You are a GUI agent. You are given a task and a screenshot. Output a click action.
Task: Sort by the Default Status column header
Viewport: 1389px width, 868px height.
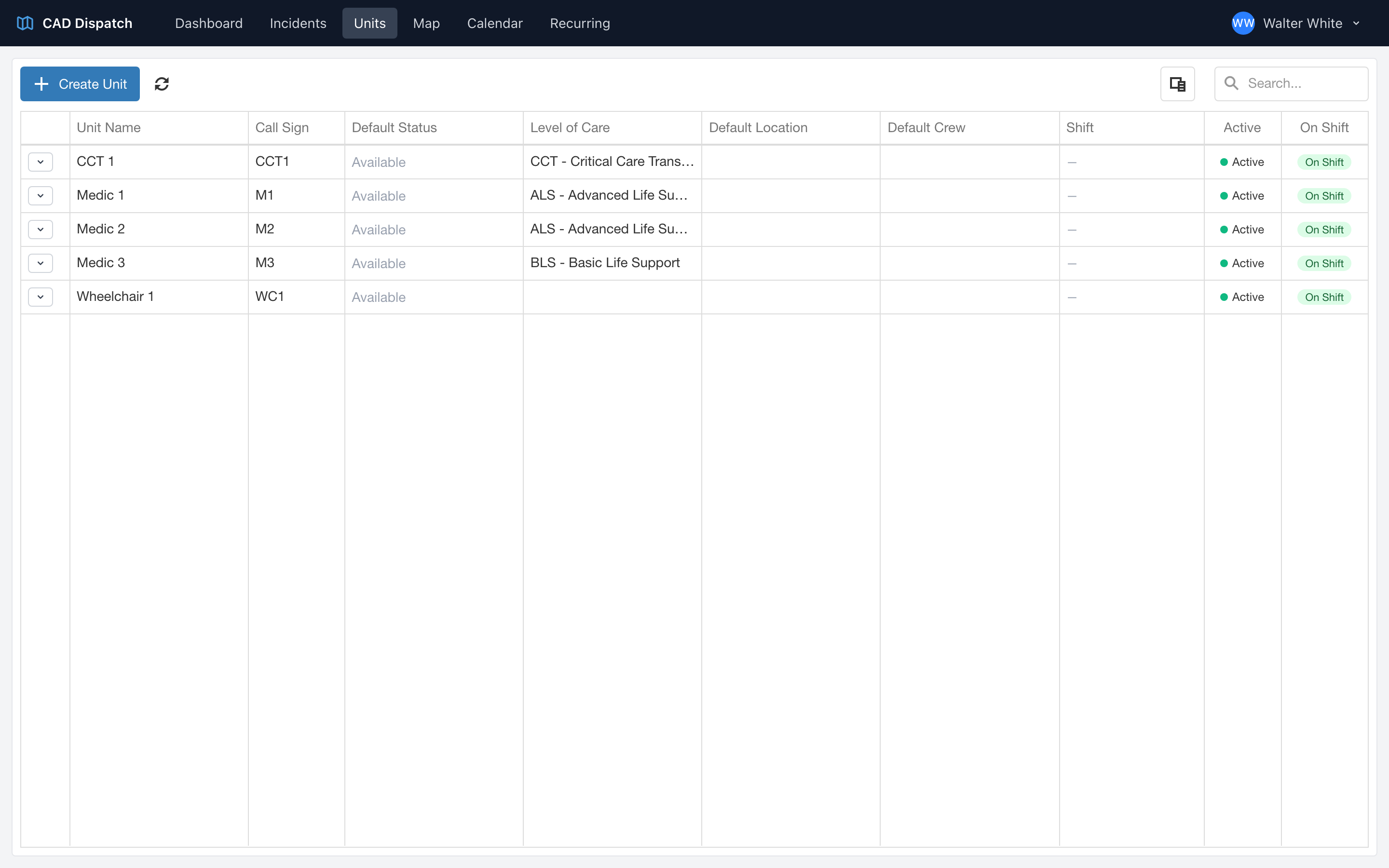(x=434, y=127)
